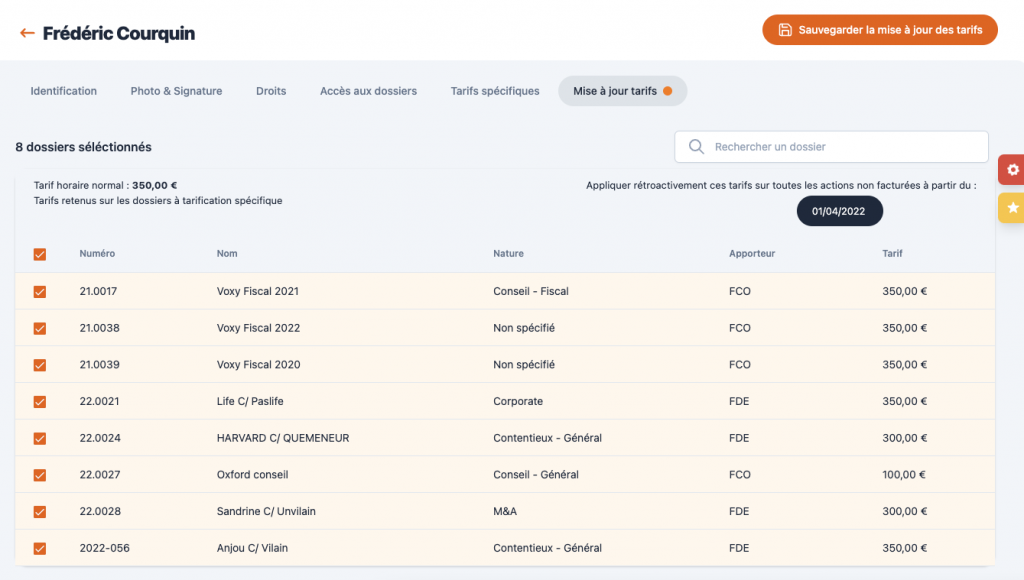This screenshot has height=580, width=1024.
Task: Open the 01/04/2022 date picker
Action: pos(839,211)
